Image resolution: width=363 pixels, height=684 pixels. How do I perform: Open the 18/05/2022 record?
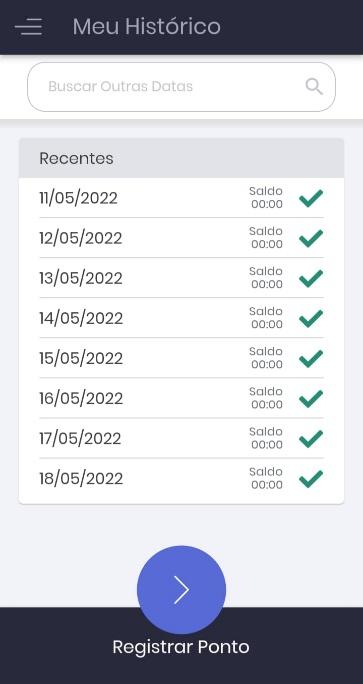182,479
